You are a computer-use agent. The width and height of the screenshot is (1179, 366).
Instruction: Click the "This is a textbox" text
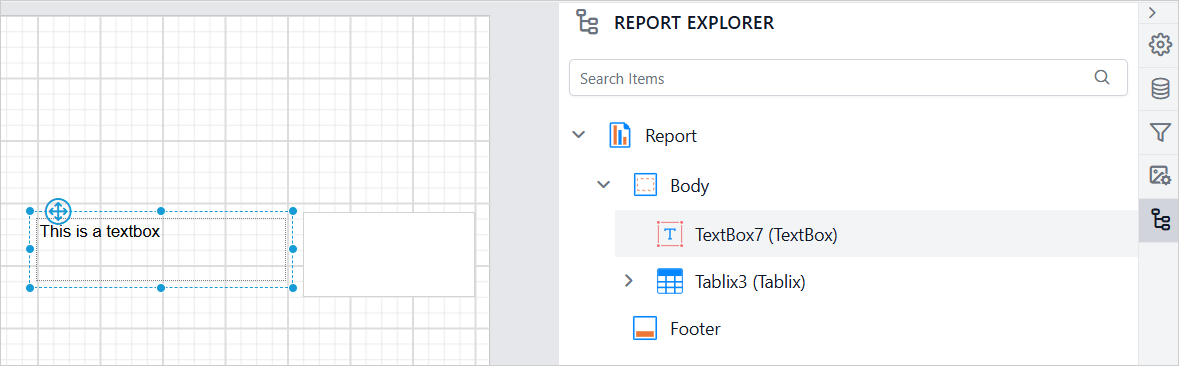pos(100,231)
